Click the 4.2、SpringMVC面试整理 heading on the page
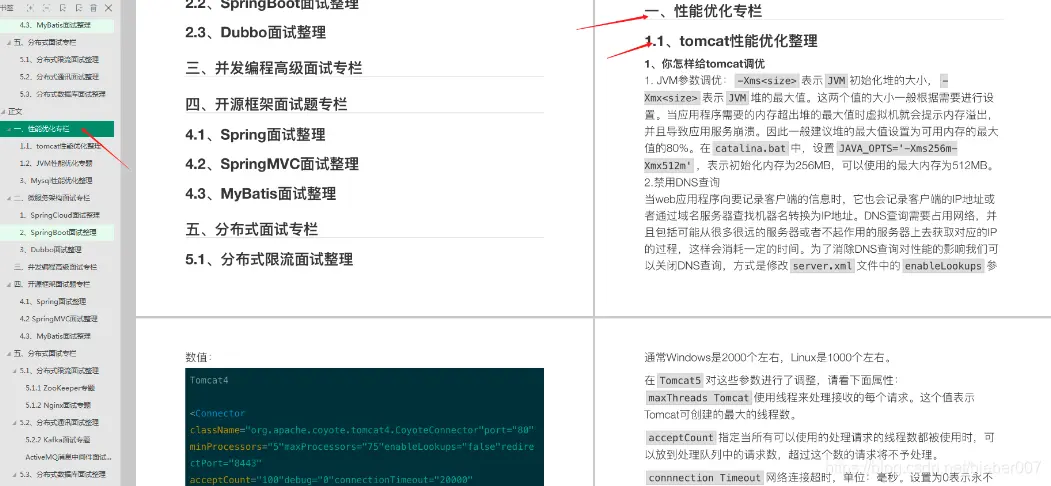This screenshot has width=1051, height=486. point(272,165)
